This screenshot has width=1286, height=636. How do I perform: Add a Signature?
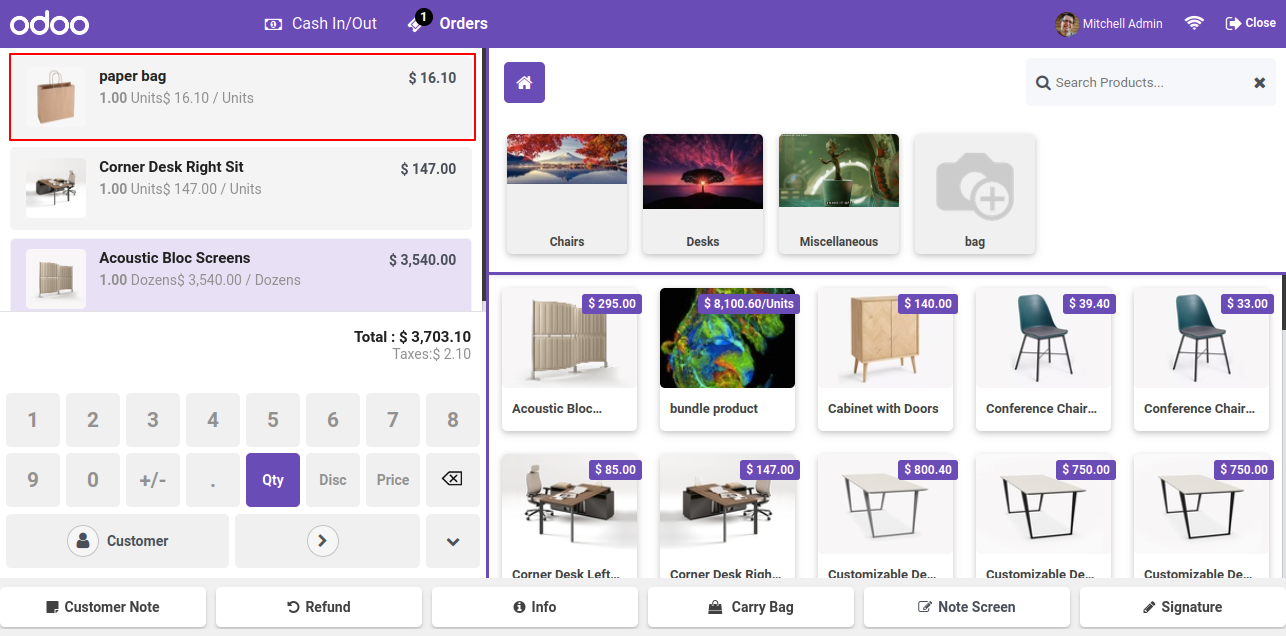(1183, 607)
